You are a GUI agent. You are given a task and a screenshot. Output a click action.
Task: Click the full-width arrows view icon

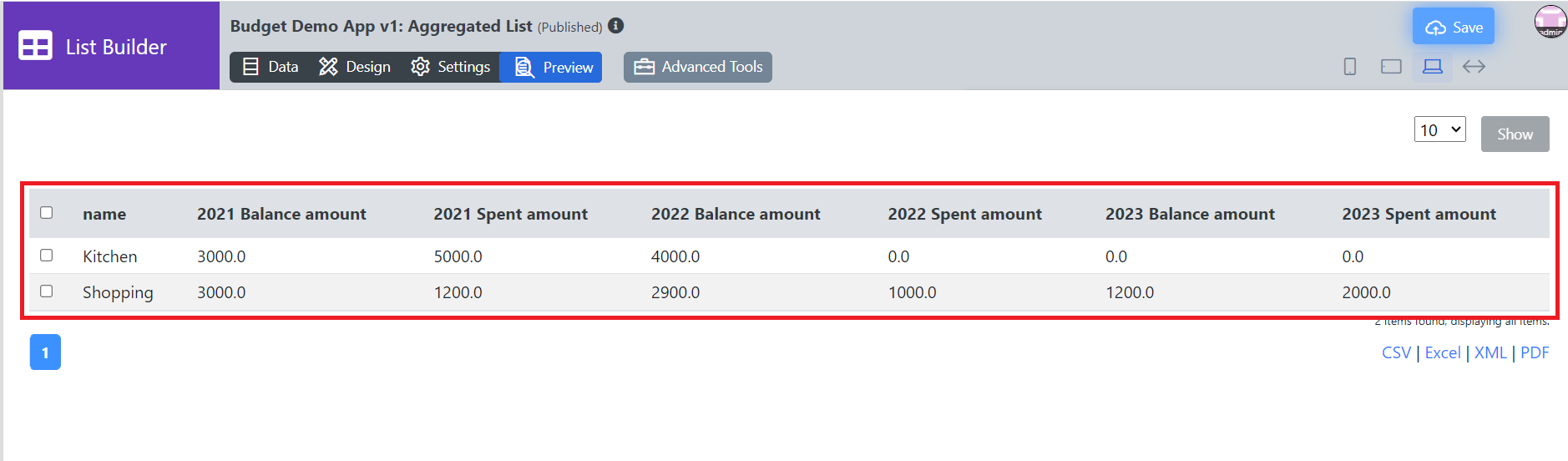coord(1474,67)
